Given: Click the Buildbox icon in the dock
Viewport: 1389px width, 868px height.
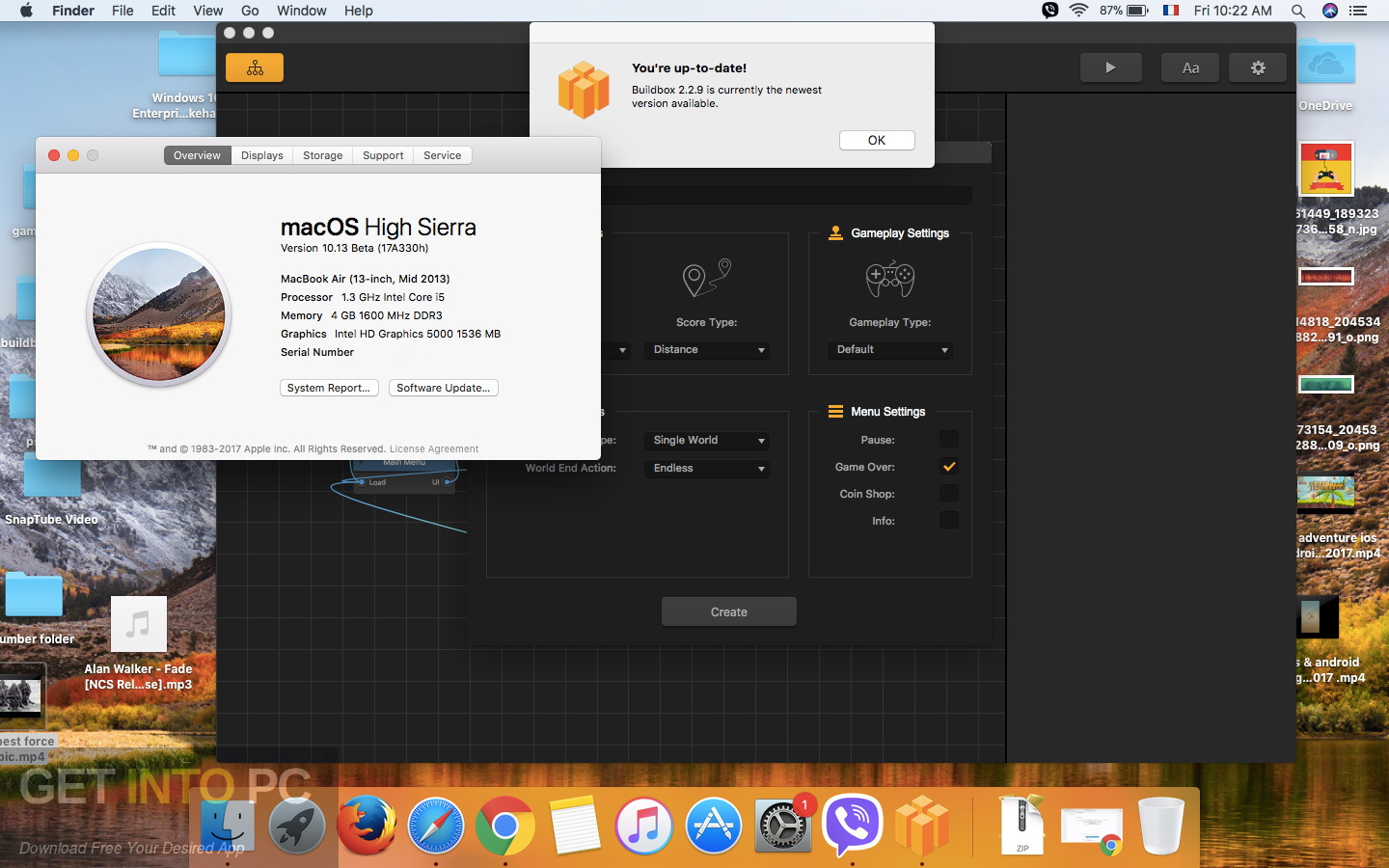Looking at the screenshot, I should [922, 826].
